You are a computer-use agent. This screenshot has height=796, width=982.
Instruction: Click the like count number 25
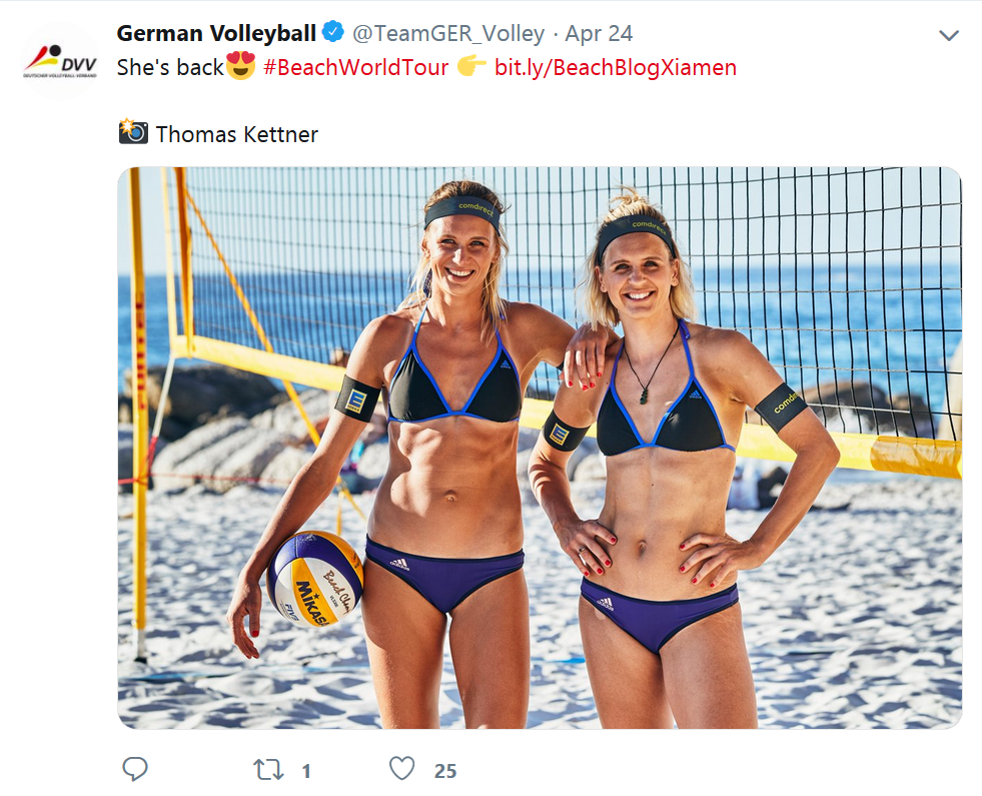[445, 771]
